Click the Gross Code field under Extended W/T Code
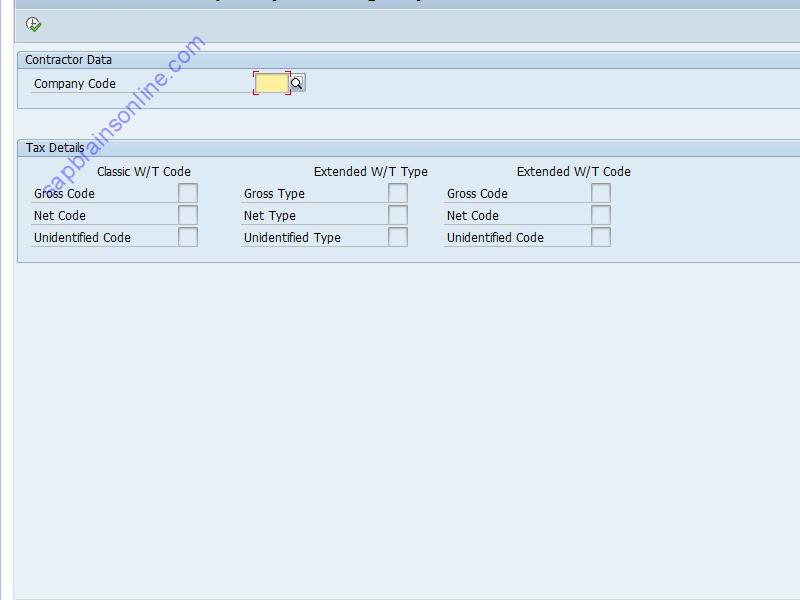 coord(600,193)
